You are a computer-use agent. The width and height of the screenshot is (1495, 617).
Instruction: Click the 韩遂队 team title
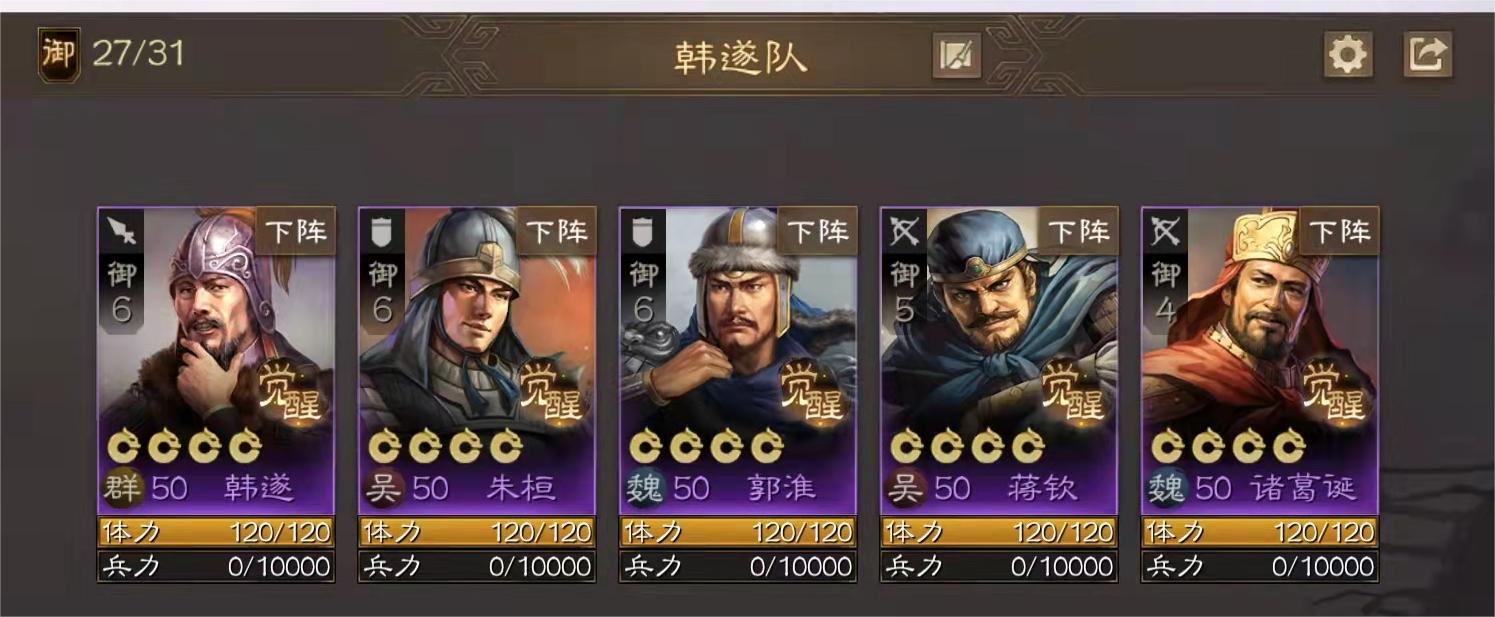pos(740,57)
